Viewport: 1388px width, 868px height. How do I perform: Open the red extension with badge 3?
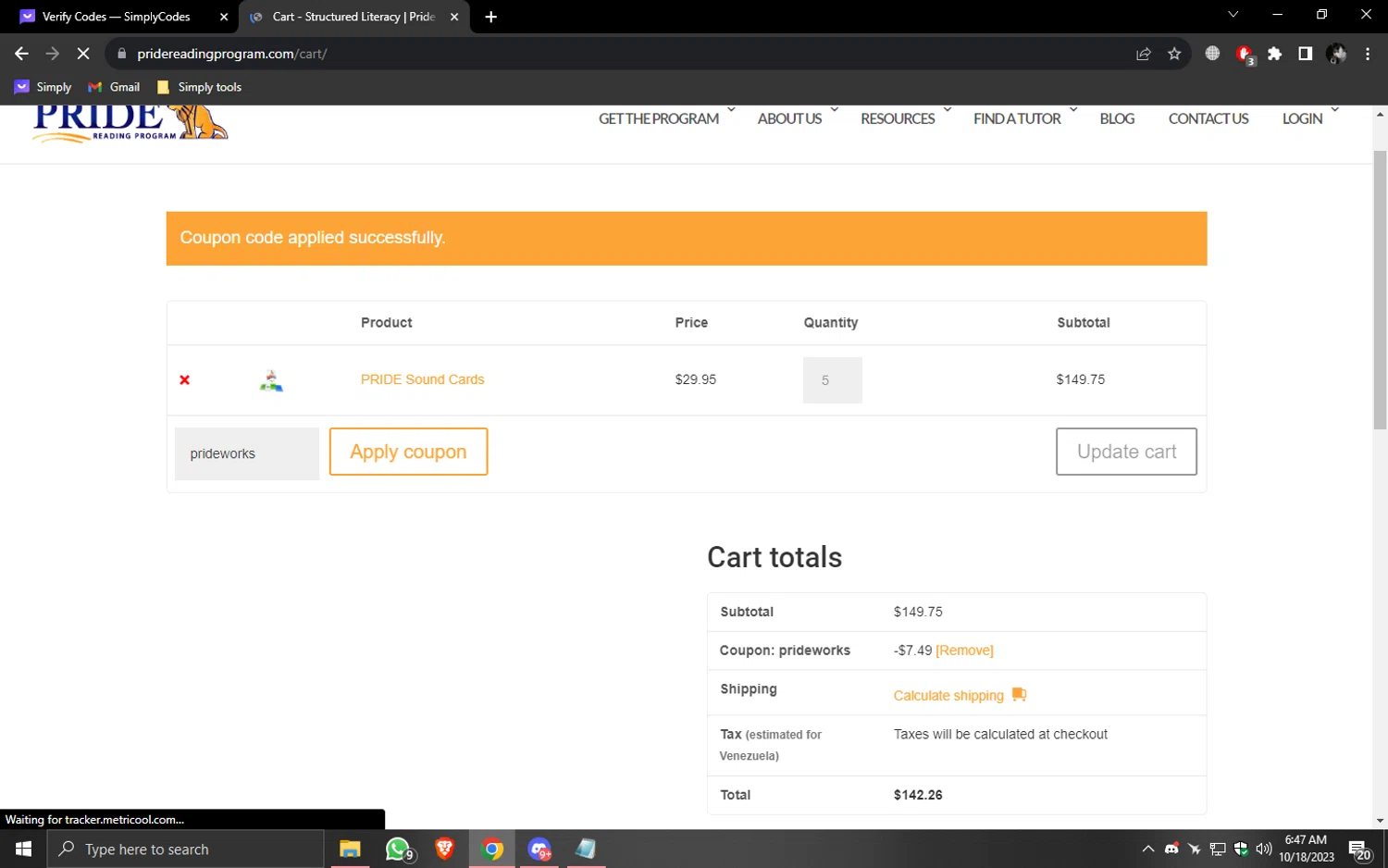[x=1245, y=55]
